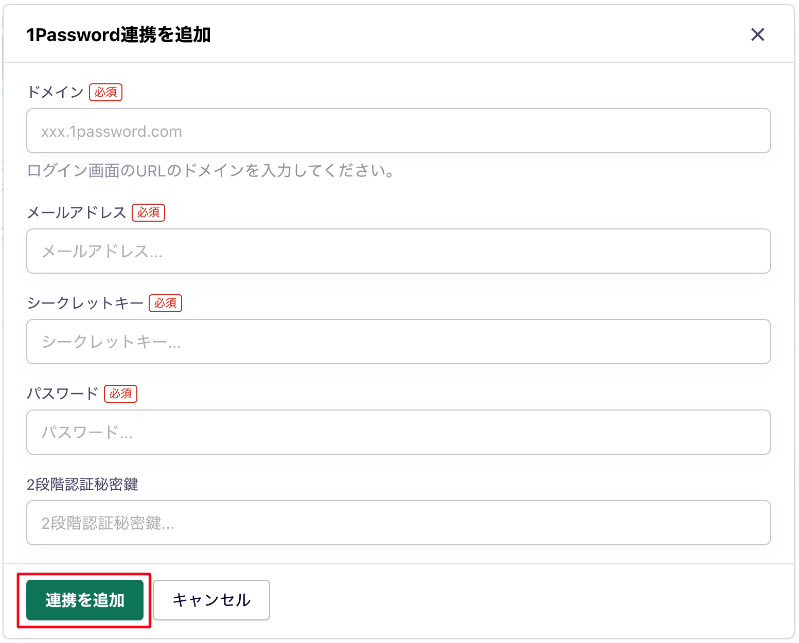Click the ログイン画面のURL helper text
The height and width of the screenshot is (643, 799).
coord(210,170)
